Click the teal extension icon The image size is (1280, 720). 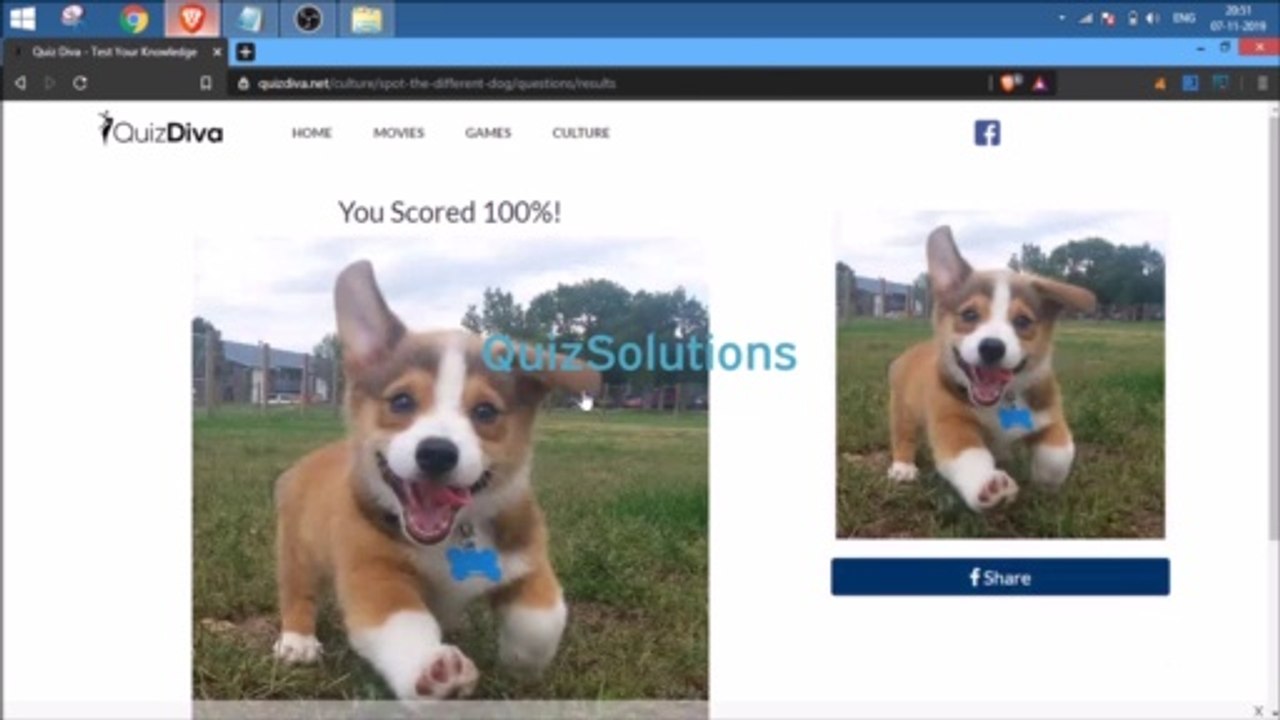coord(1220,84)
